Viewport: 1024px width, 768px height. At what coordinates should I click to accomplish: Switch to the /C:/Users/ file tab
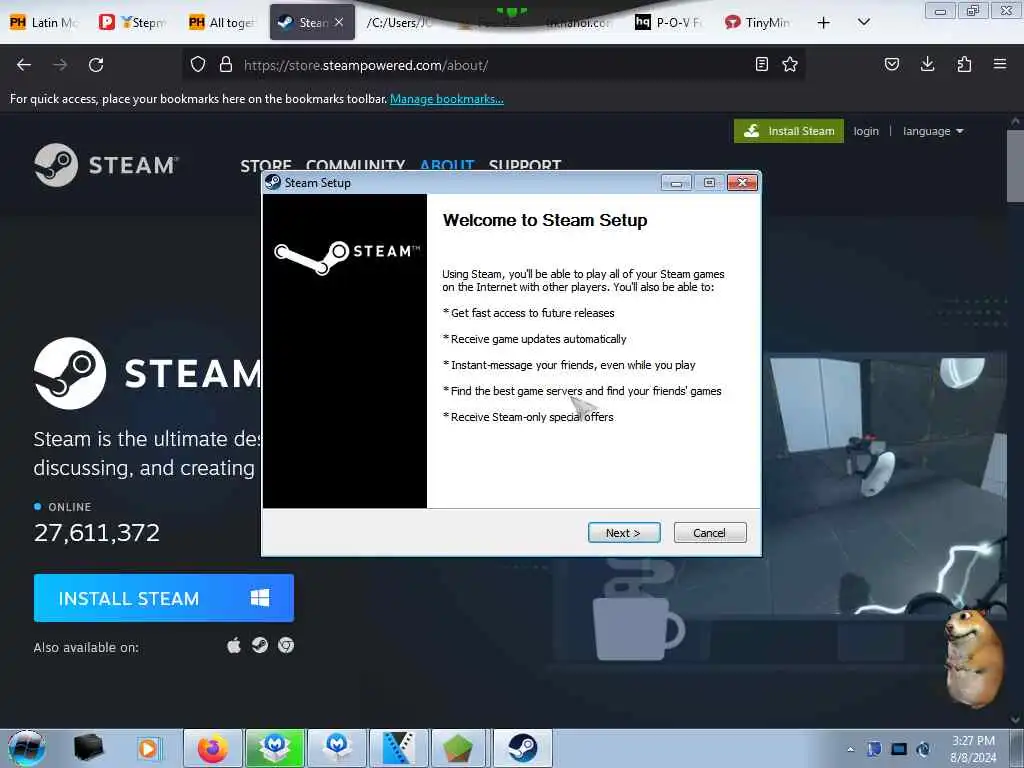pos(400,22)
